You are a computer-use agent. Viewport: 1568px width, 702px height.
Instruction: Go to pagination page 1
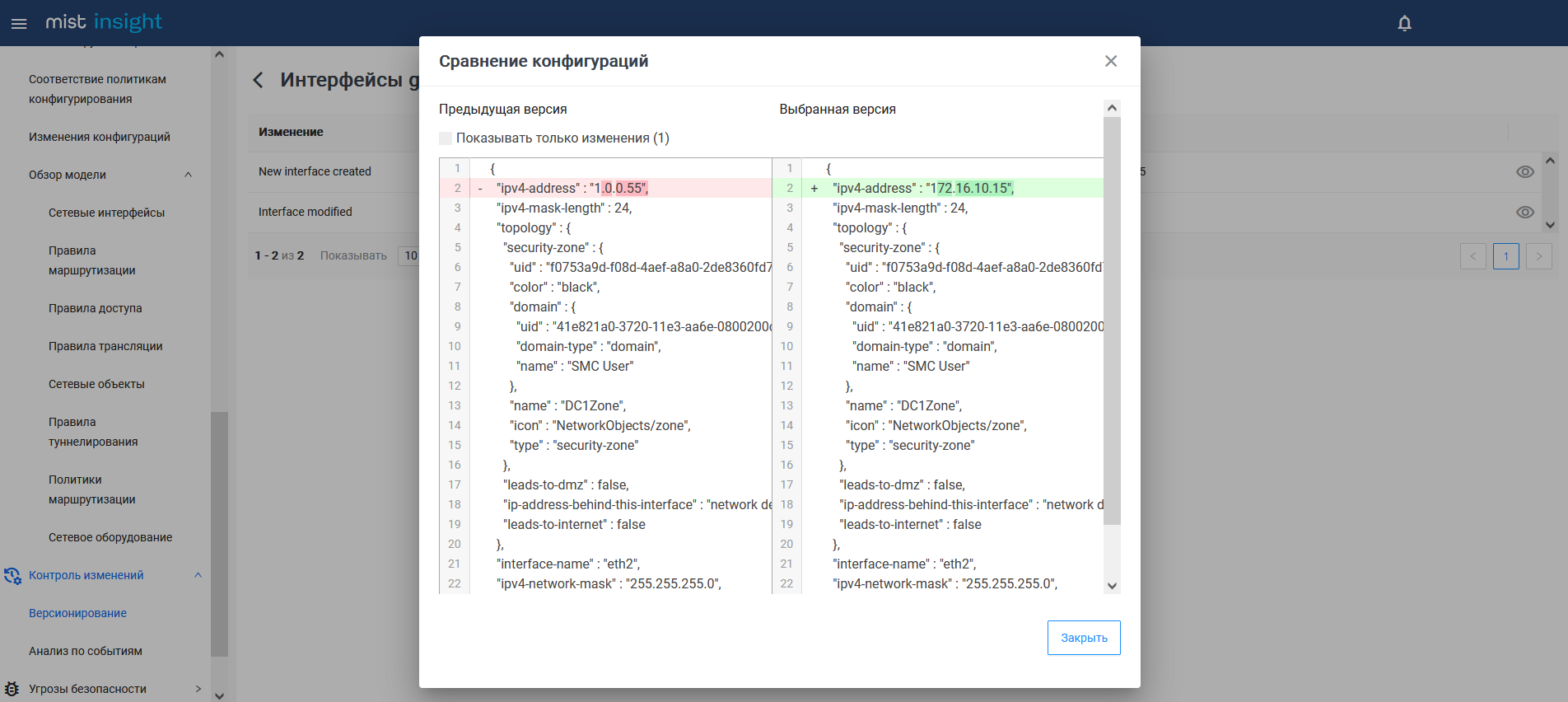1506,256
